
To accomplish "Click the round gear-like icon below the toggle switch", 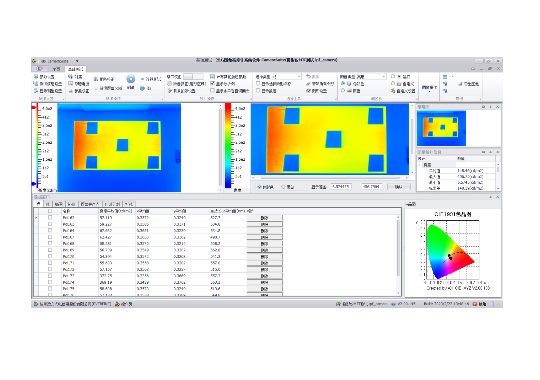I will (x=169, y=84).
